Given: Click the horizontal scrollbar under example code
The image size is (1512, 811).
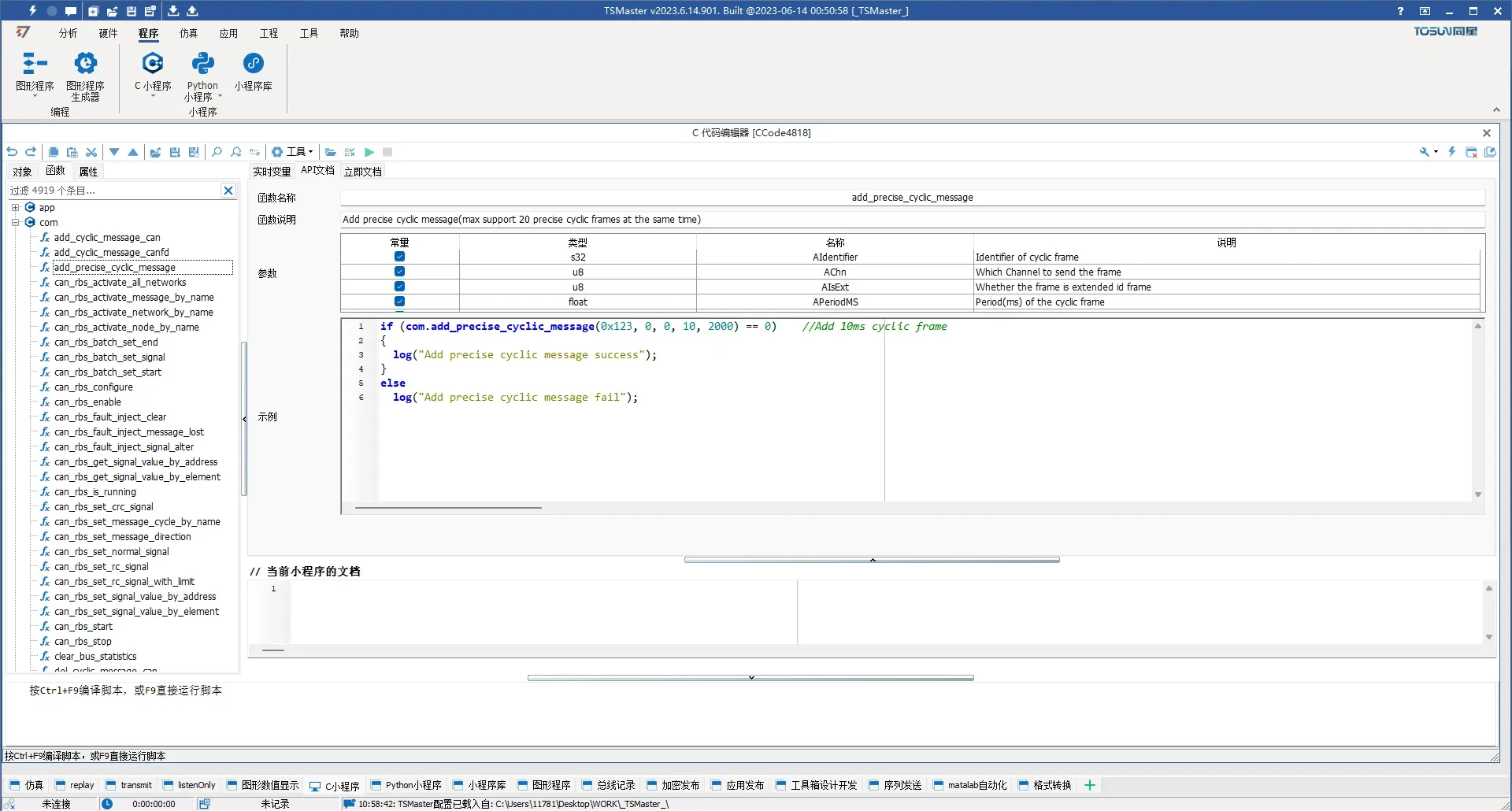Looking at the screenshot, I should click(448, 508).
